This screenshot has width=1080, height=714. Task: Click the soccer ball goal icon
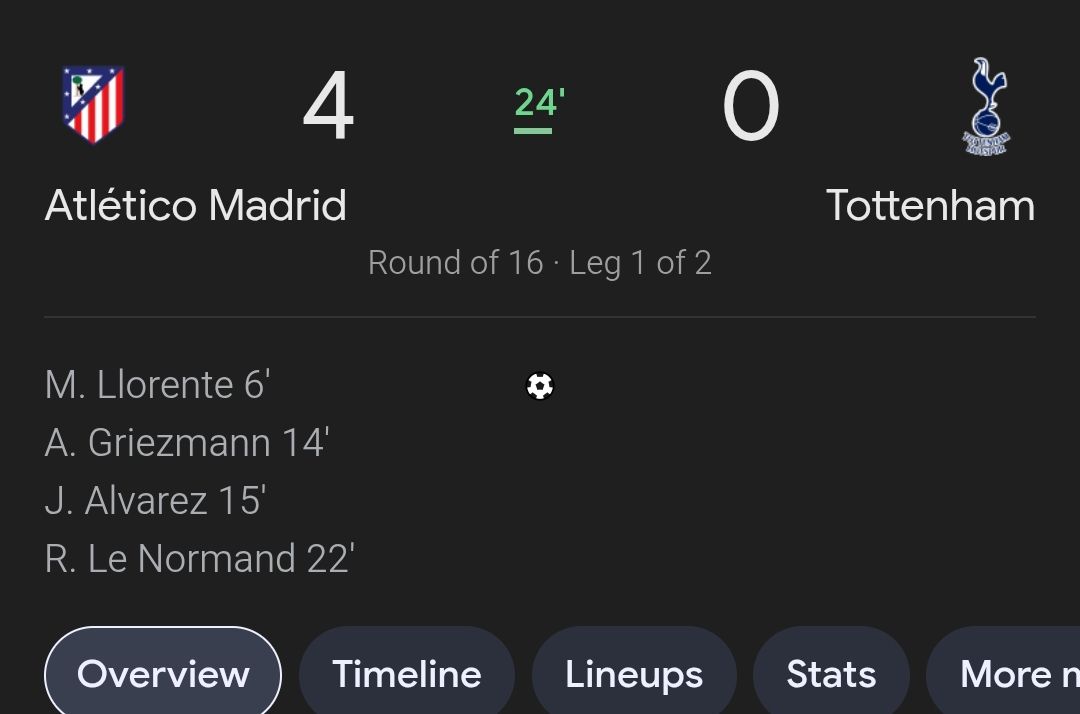[x=540, y=386]
